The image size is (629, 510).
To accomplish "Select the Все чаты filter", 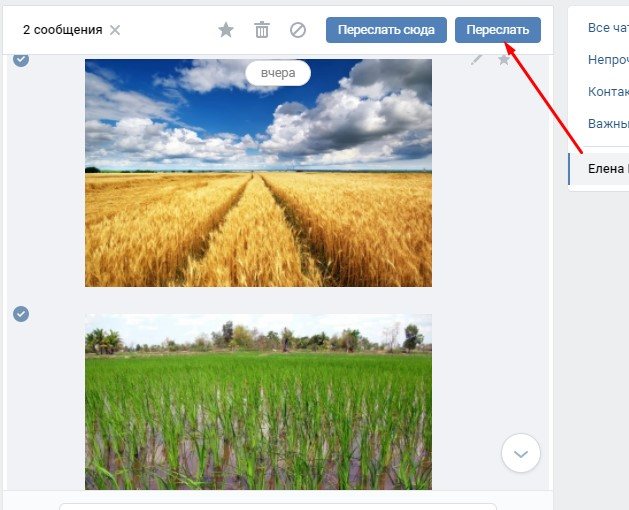I will point(608,28).
